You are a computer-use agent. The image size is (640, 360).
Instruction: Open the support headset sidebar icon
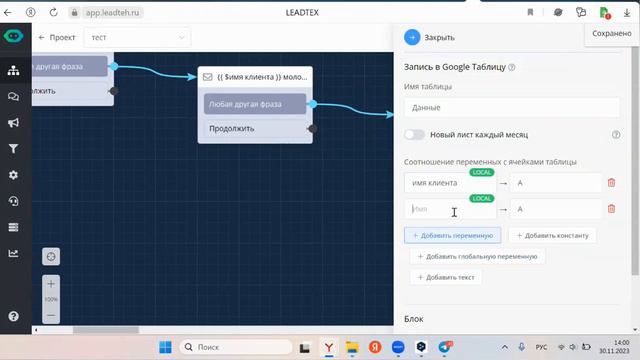[13, 201]
